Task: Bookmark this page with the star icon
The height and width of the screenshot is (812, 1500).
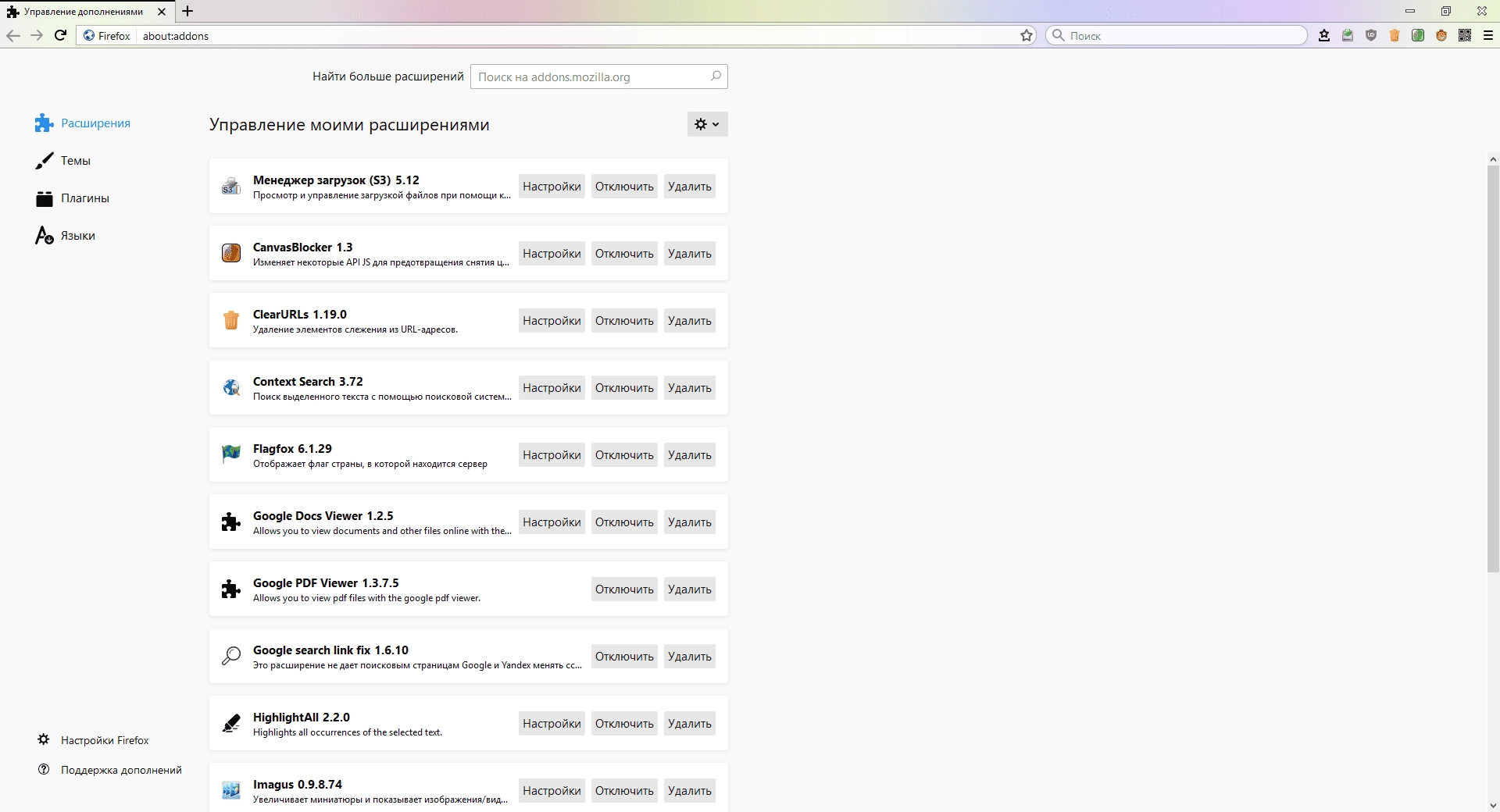Action: click(x=1027, y=35)
